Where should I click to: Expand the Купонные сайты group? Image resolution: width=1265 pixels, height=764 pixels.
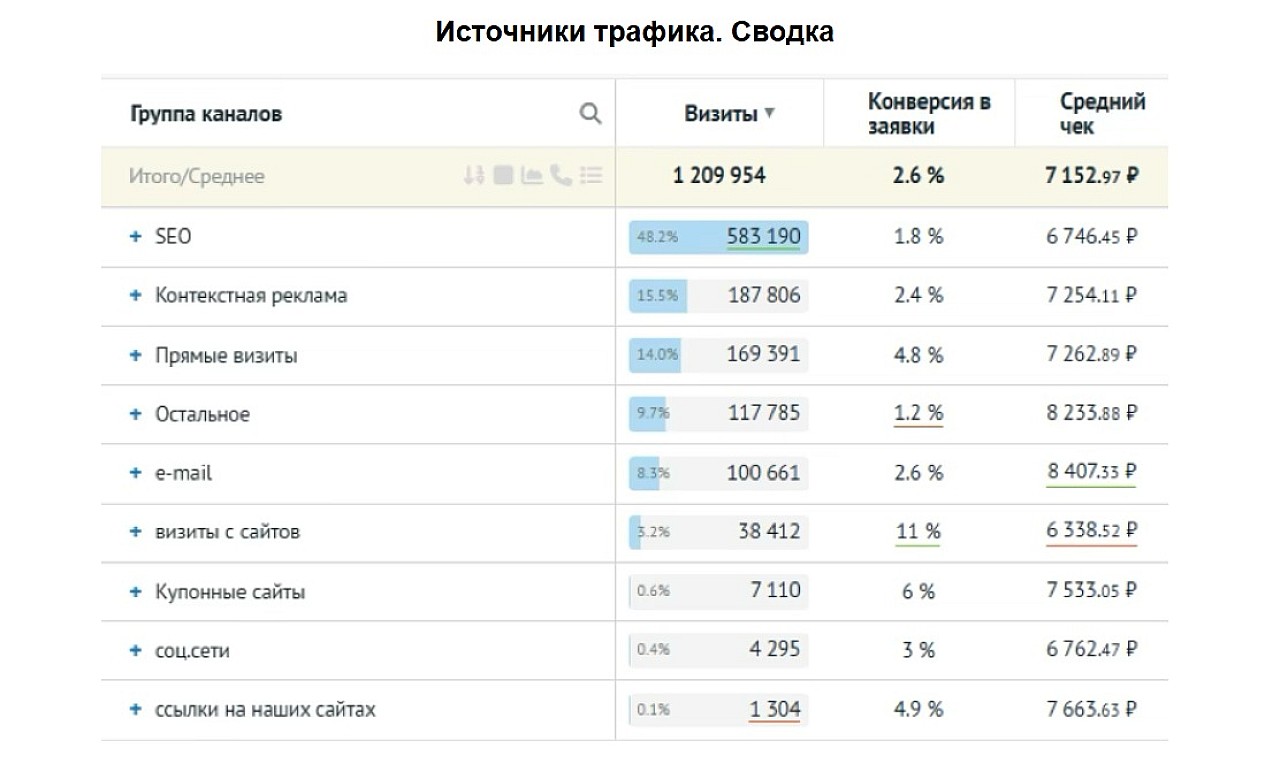[136, 592]
